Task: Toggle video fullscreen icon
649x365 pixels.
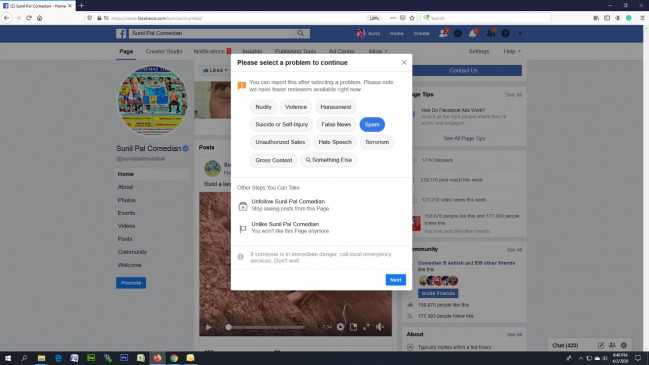Action: click(x=366, y=327)
